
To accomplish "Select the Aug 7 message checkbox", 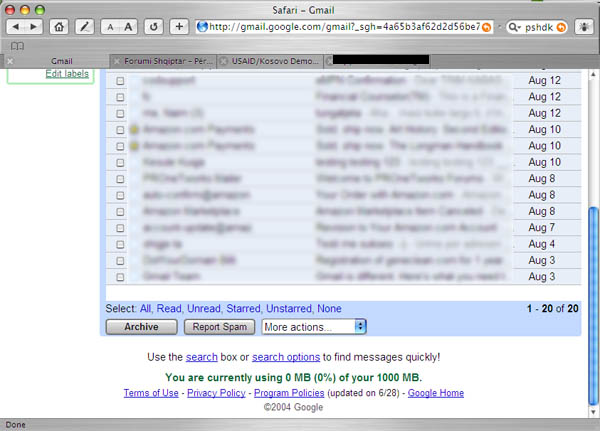I will pyautogui.click(x=120, y=228).
